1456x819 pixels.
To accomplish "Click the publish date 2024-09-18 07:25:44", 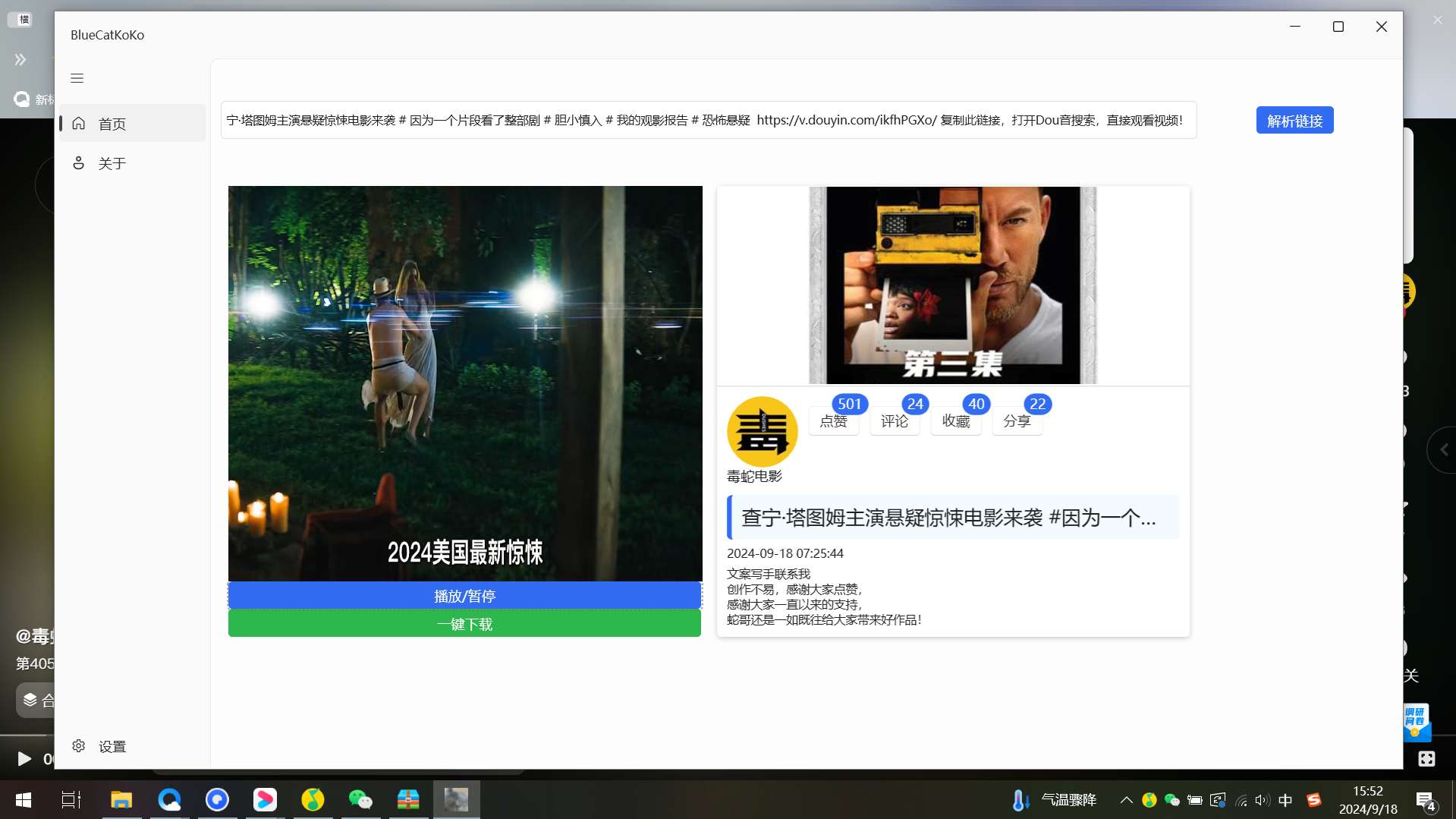I will pyautogui.click(x=785, y=553).
